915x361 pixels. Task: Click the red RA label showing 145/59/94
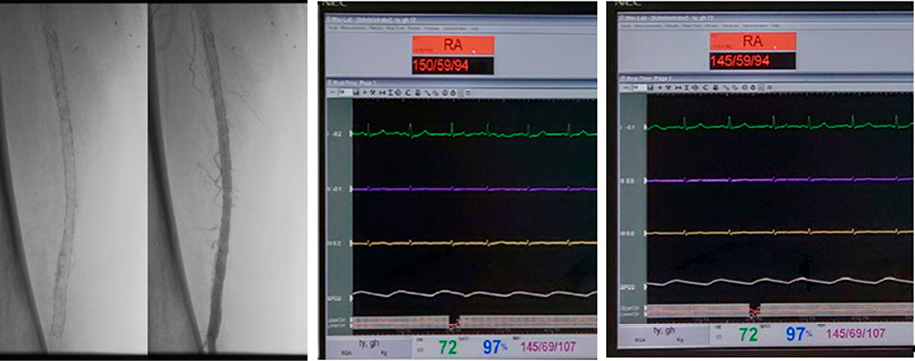[x=753, y=41]
